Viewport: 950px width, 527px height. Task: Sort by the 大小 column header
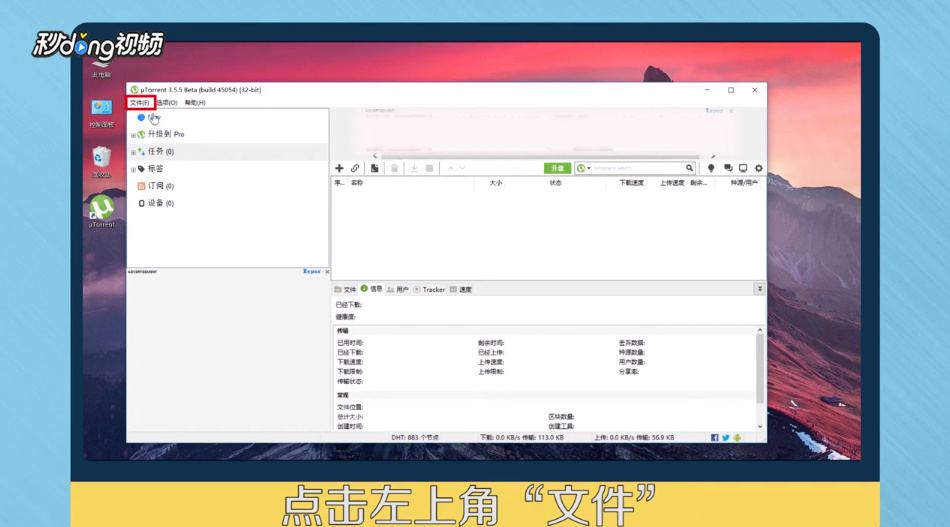click(x=495, y=183)
